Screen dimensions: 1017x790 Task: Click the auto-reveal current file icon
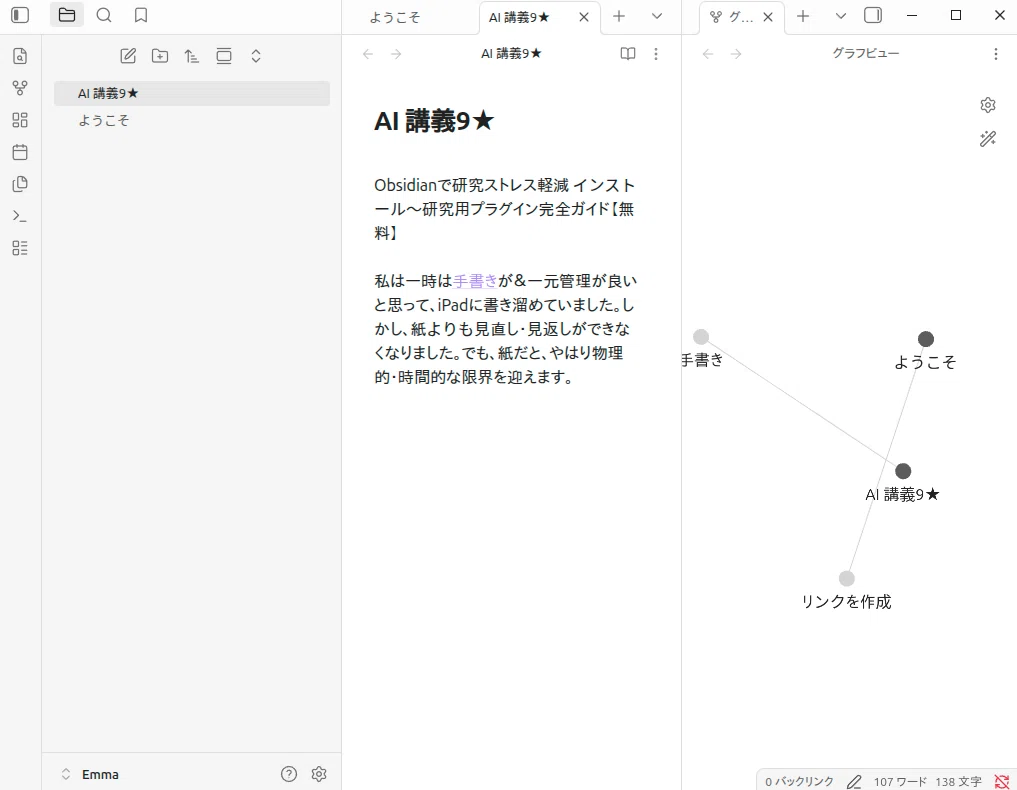224,56
